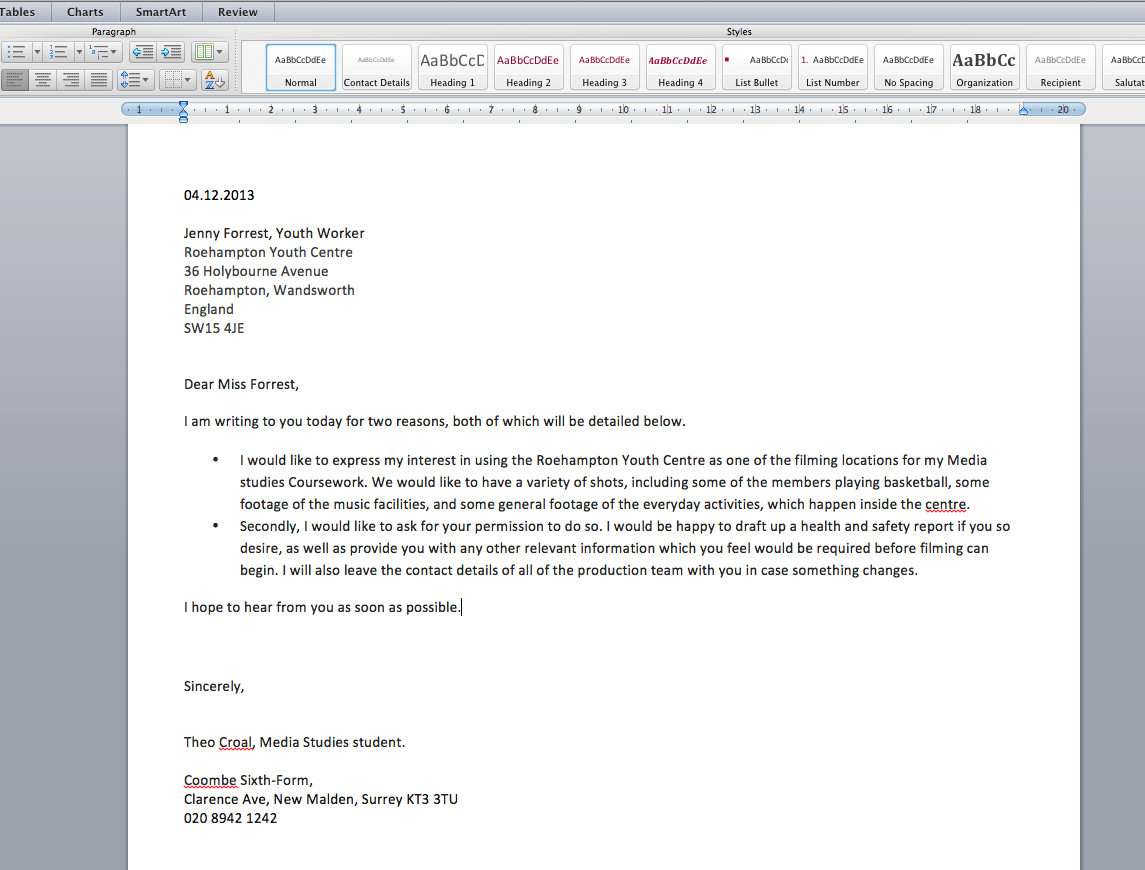Apply the Salutation style

[x=1125, y=67]
